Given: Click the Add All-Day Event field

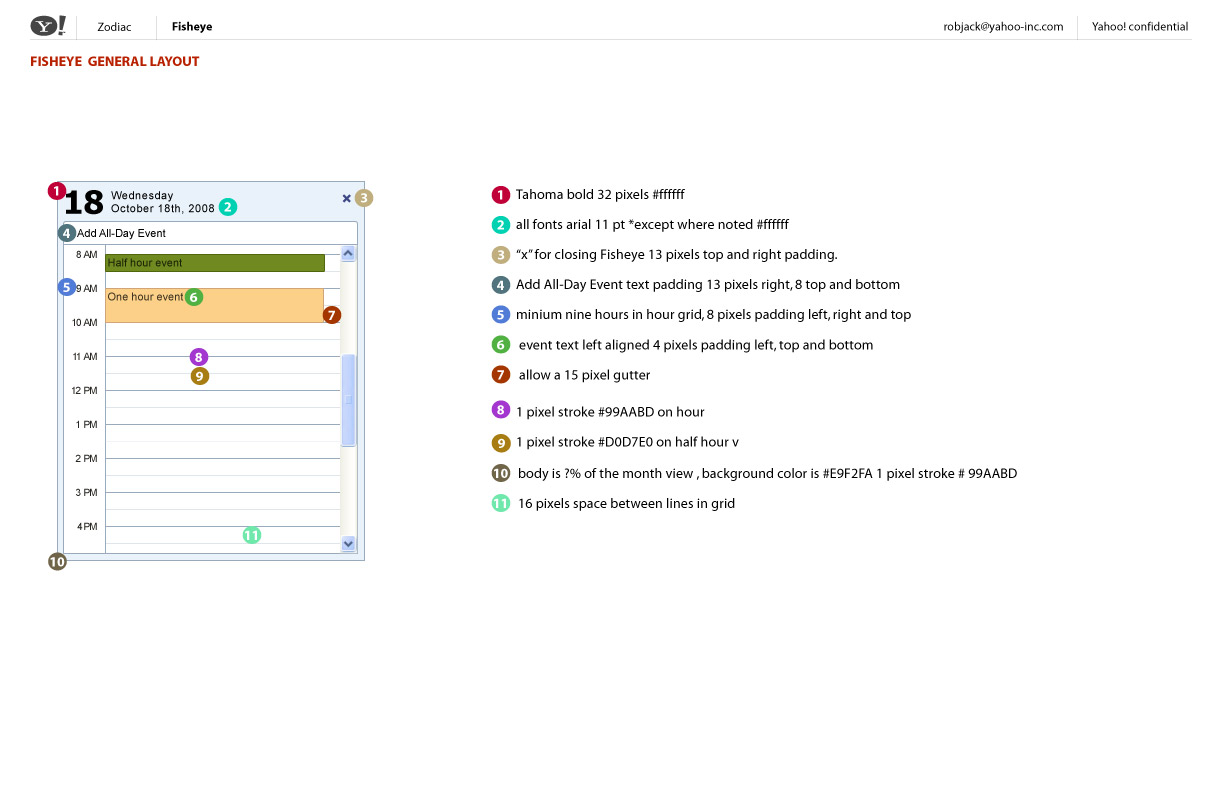Looking at the screenshot, I should pos(215,233).
